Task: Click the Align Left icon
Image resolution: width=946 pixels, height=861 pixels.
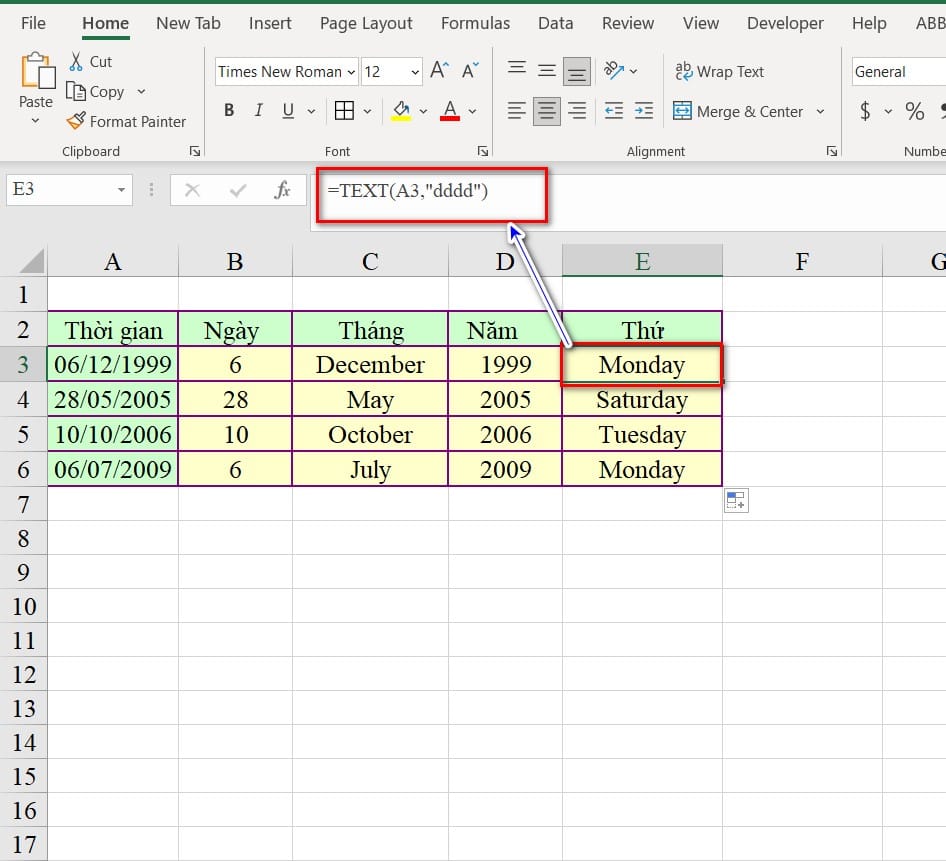Action: 516,111
